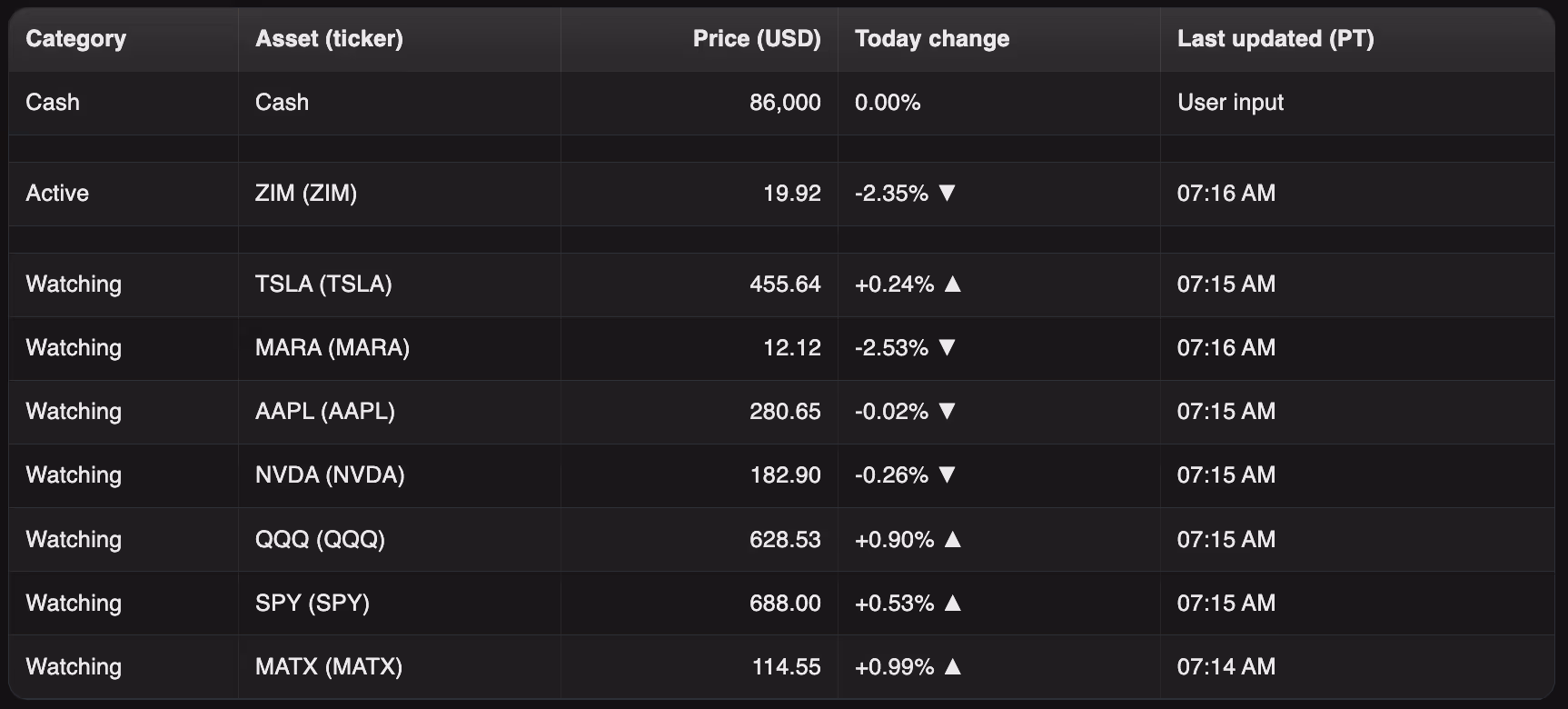Click the up arrow beside TSLA's +0.24%
This screenshot has width=1568, height=709.
coord(952,284)
